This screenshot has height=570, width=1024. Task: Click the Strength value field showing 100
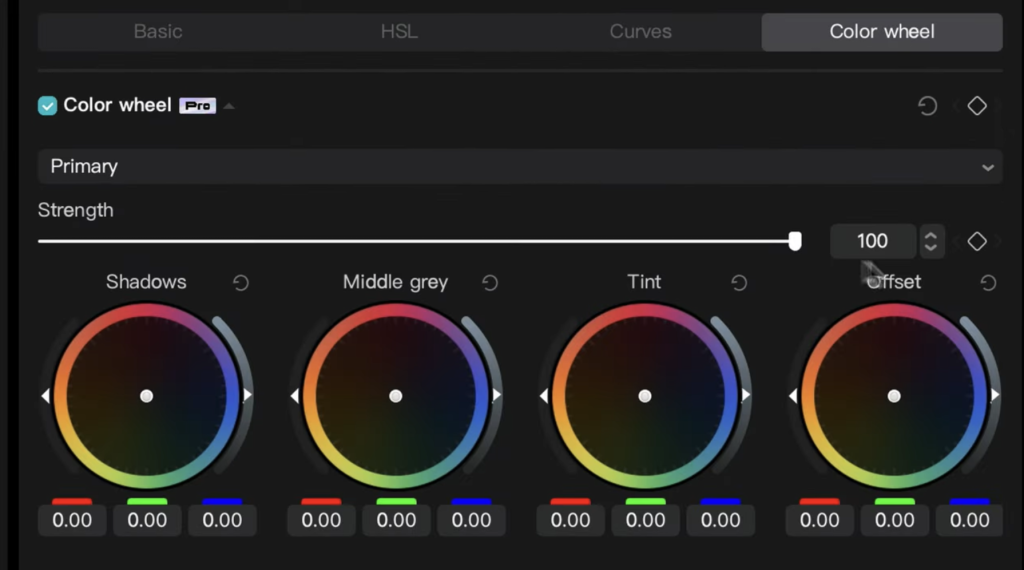(x=872, y=242)
